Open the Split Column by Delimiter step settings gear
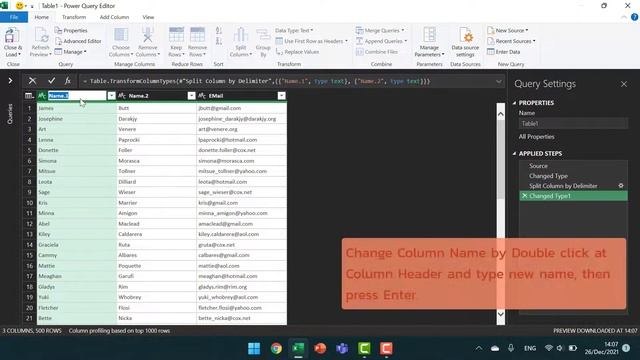The width and height of the screenshot is (640, 360). tap(621, 186)
